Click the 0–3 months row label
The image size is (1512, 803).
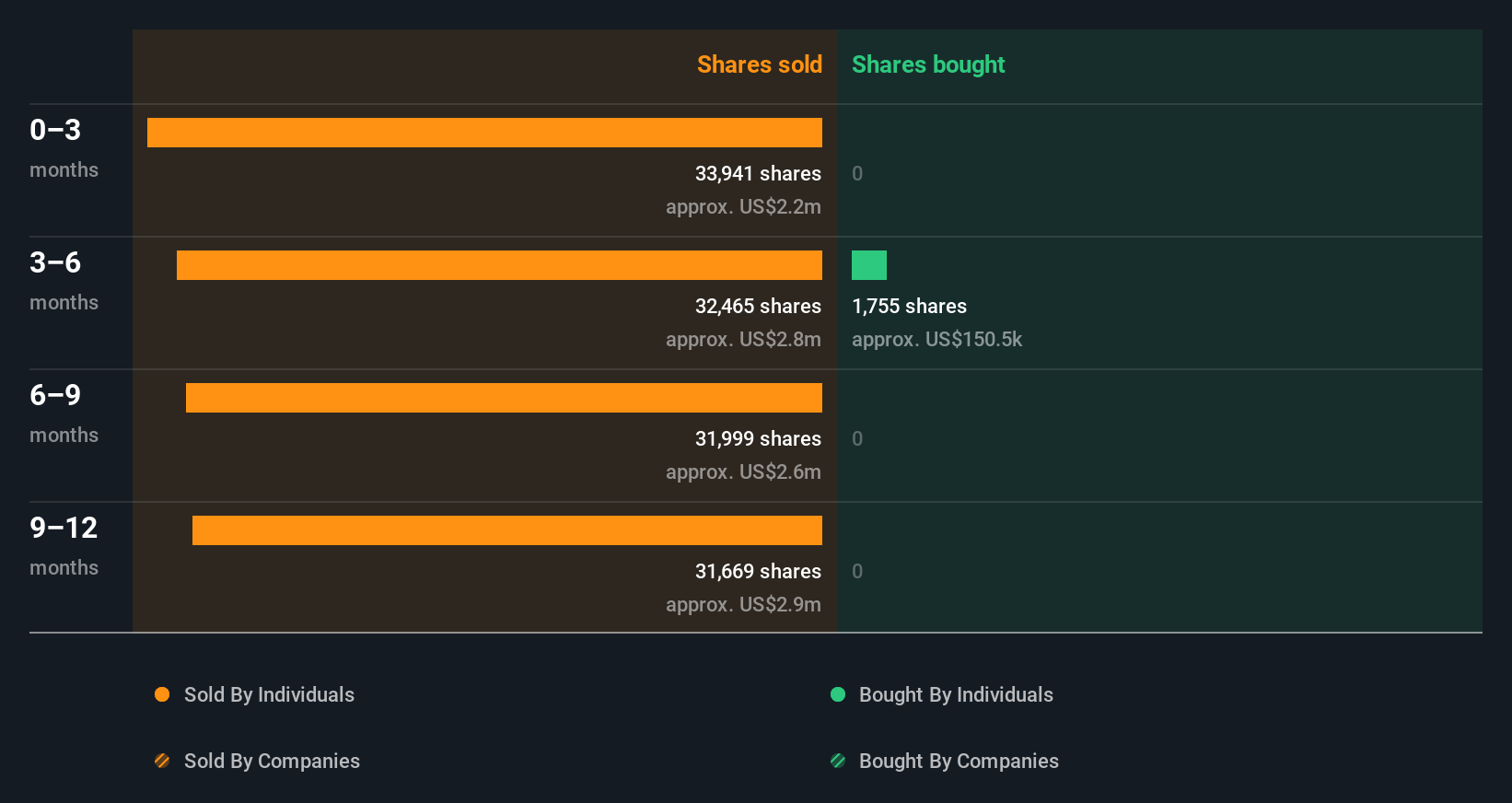point(64,147)
